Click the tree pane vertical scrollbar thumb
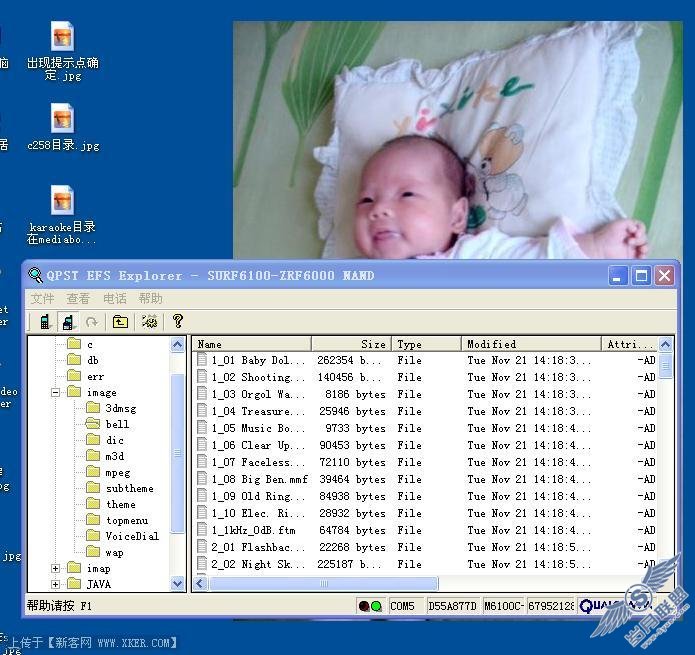695x655 pixels. pos(177,453)
